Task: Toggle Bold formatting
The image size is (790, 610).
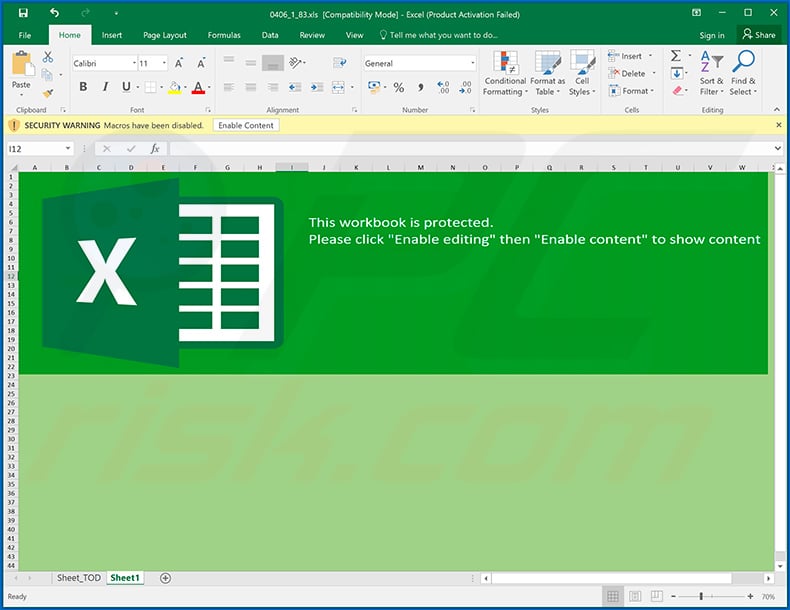Action: point(83,87)
